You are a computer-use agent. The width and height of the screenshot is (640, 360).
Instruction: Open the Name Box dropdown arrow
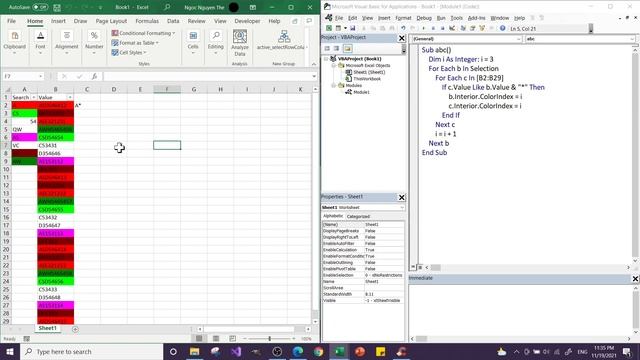click(40, 76)
